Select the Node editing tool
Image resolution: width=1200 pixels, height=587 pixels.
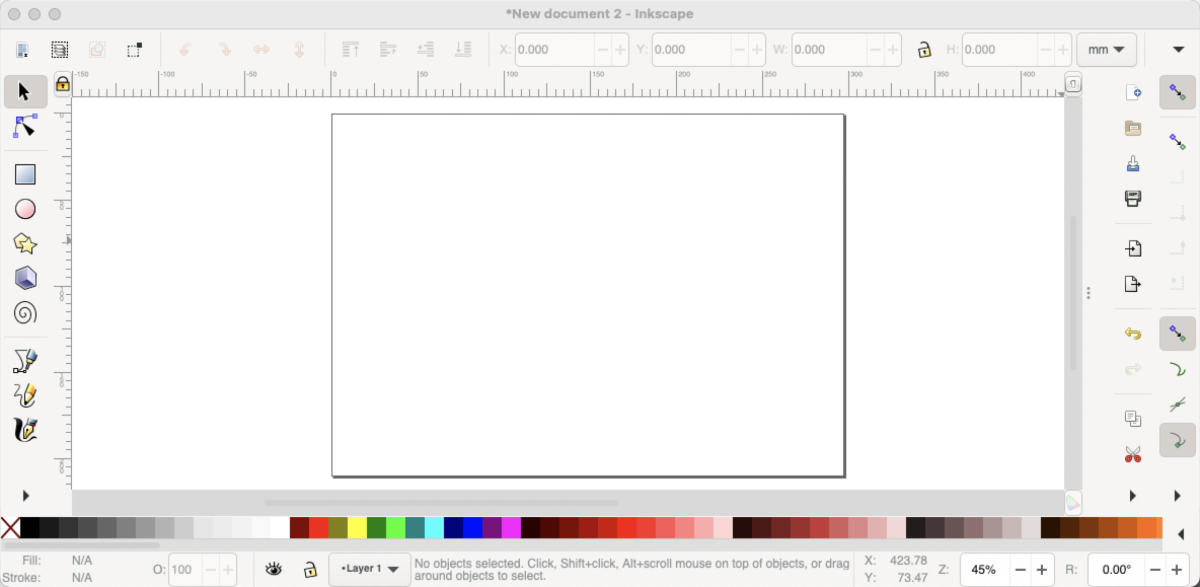pos(25,126)
